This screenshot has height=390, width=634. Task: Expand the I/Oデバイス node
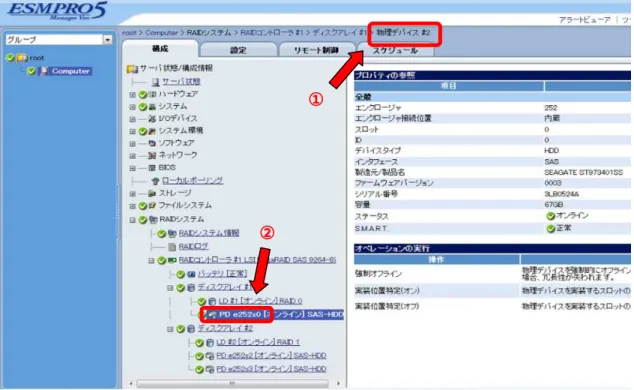tap(132, 119)
